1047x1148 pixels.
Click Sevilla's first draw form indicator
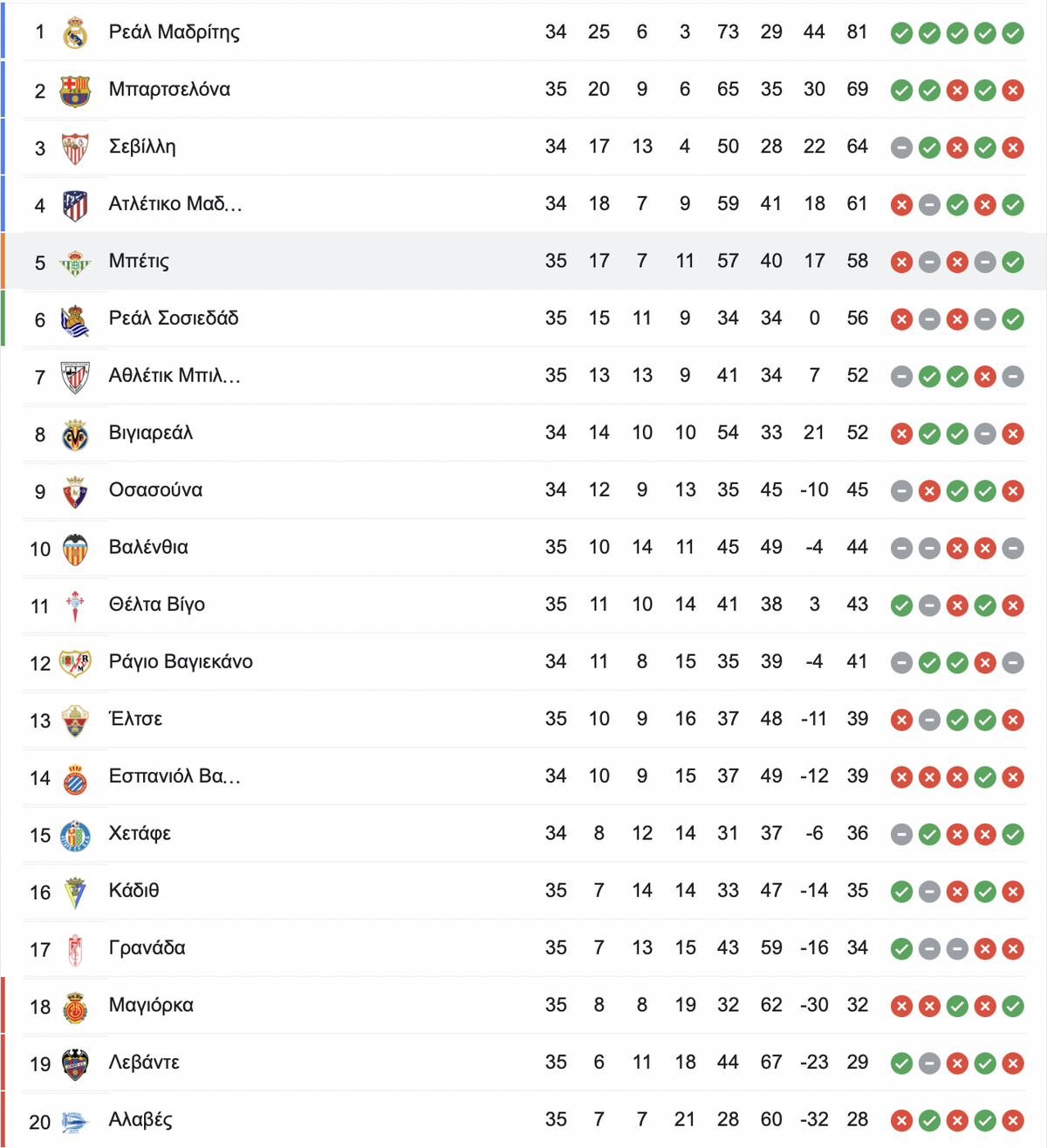click(x=901, y=147)
